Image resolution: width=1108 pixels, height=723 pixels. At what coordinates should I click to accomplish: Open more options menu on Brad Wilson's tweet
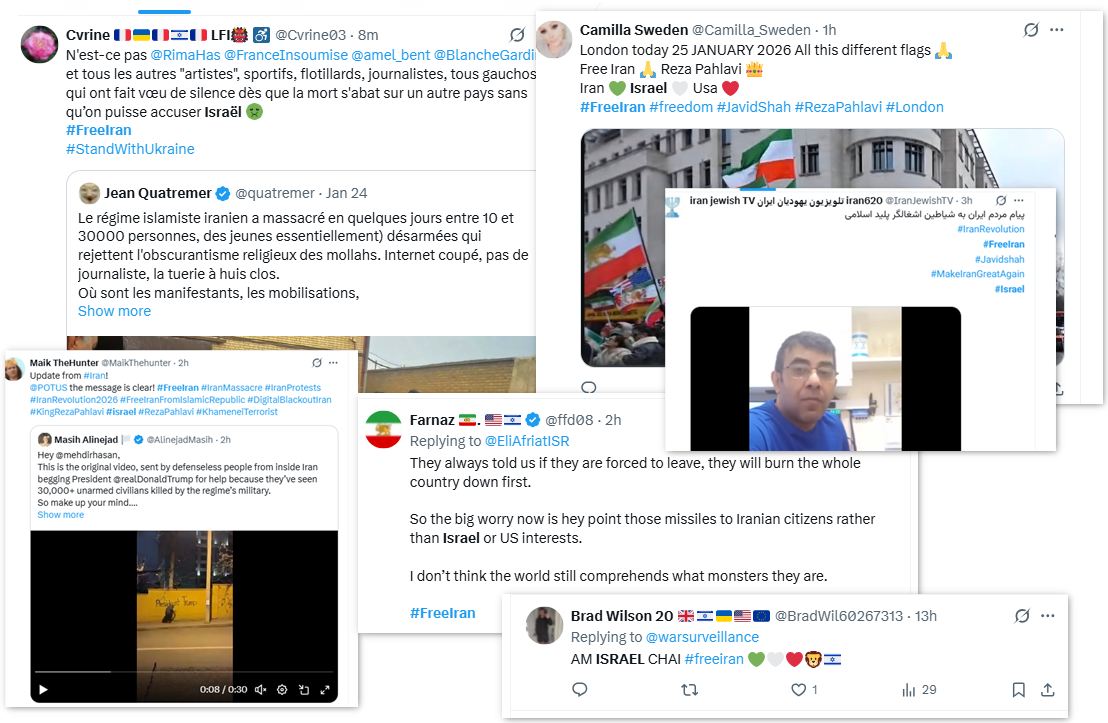click(1047, 616)
